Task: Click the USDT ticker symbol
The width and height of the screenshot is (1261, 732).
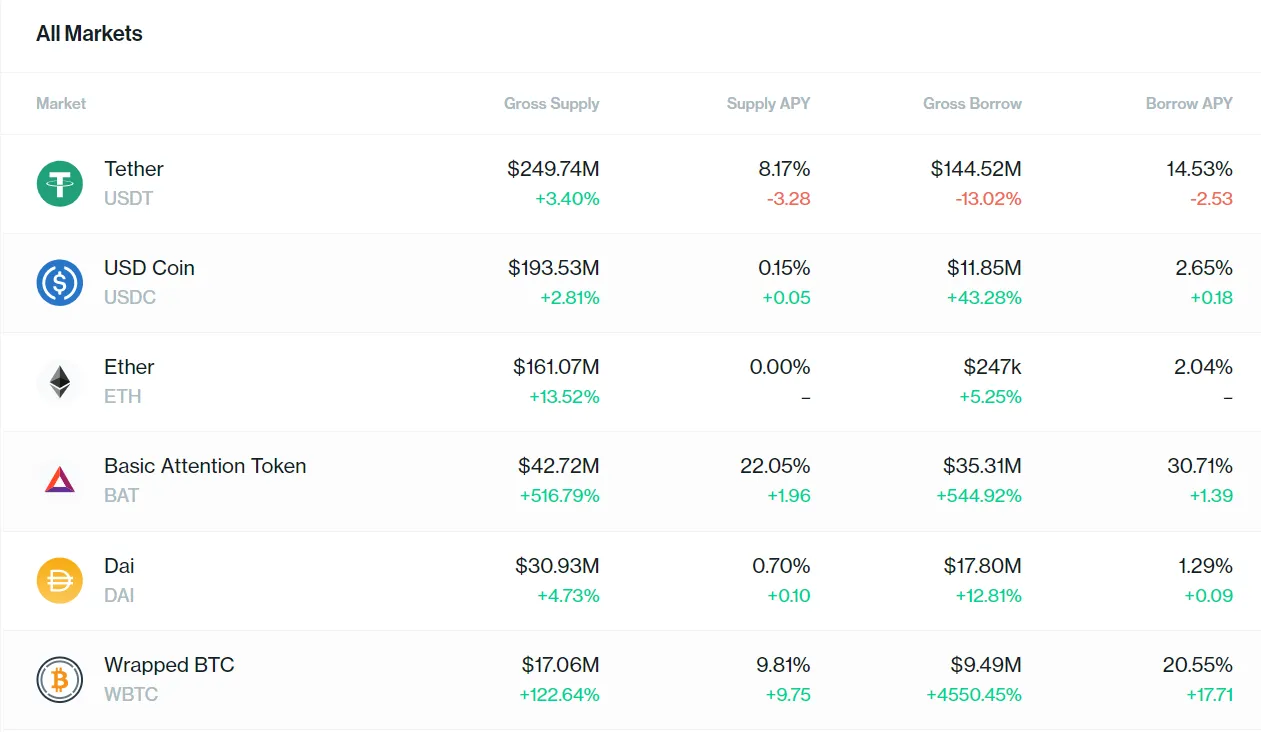Action: pos(128,198)
